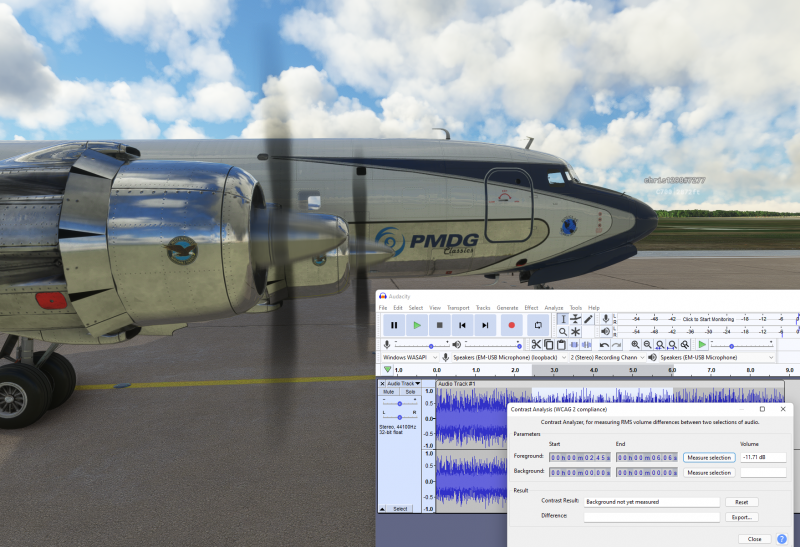
Task: Click Export... in Contrast Analysis
Action: click(741, 517)
